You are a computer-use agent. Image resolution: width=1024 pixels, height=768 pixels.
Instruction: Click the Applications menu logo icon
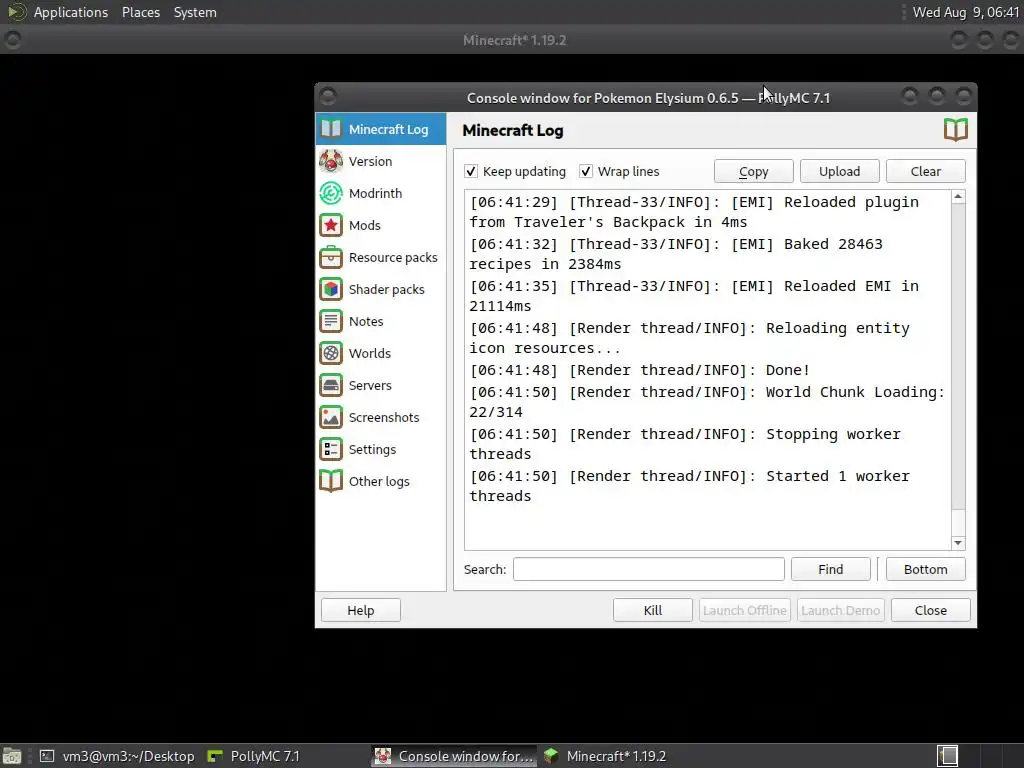click(16, 12)
